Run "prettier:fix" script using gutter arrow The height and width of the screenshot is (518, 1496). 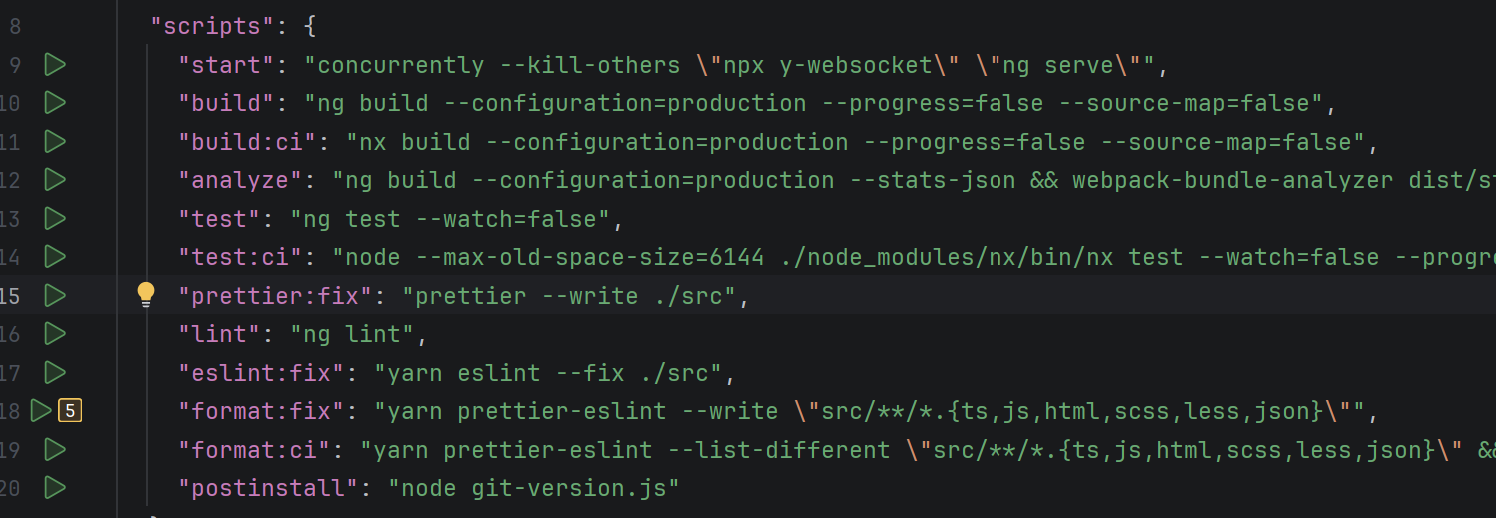click(x=55, y=295)
